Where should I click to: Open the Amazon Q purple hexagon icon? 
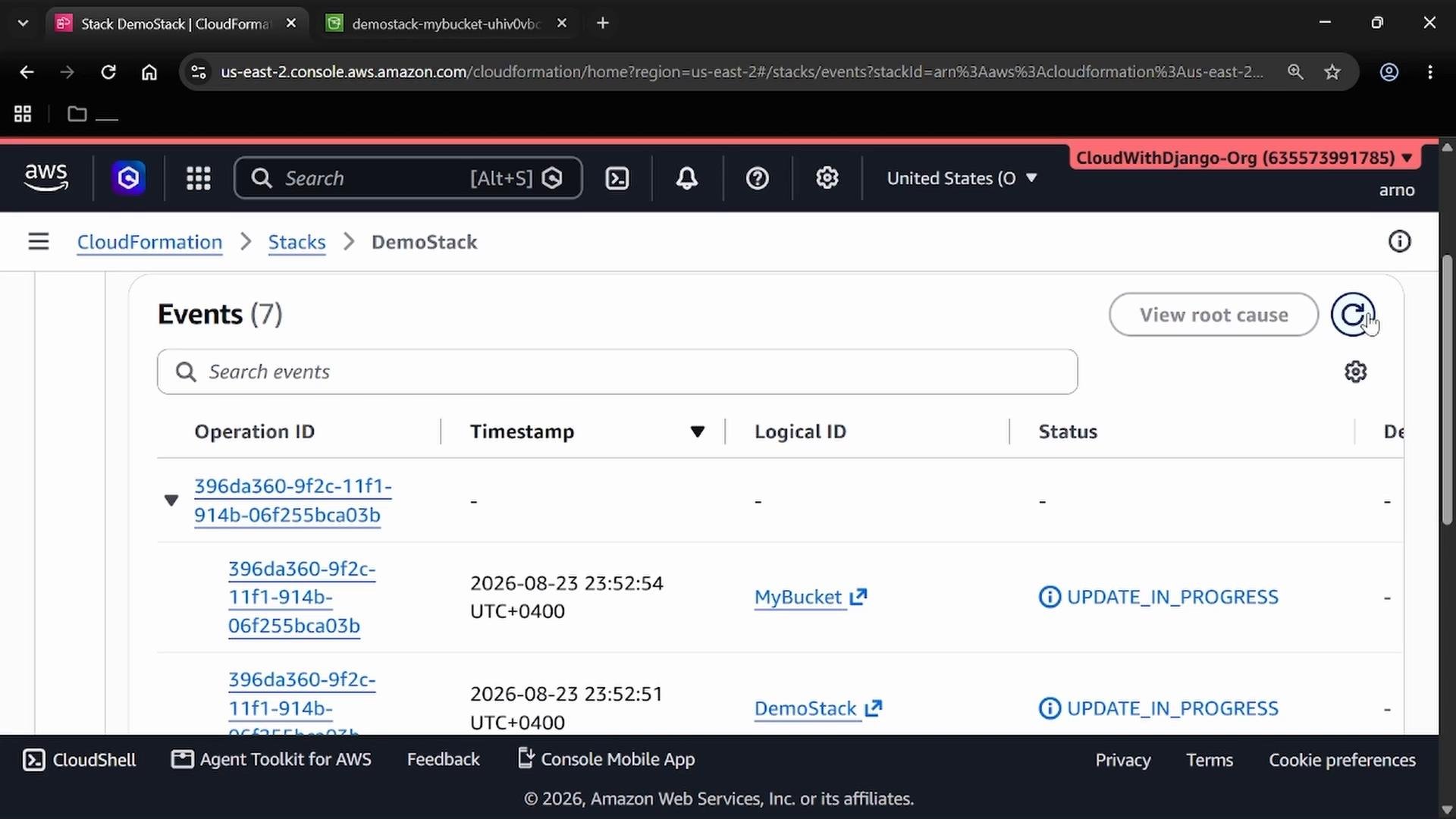point(129,178)
